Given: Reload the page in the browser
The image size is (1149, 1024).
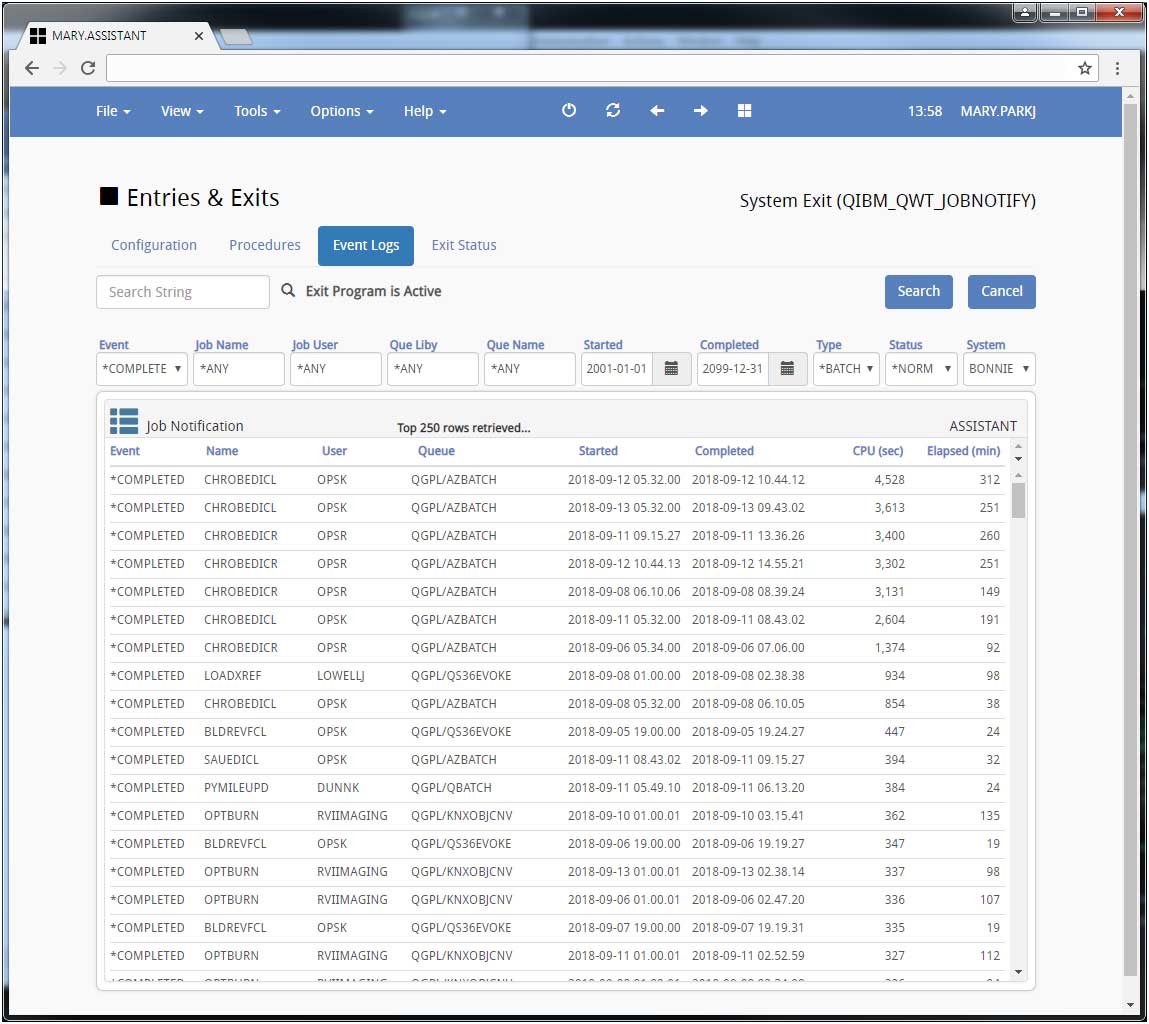Looking at the screenshot, I should 88,68.
